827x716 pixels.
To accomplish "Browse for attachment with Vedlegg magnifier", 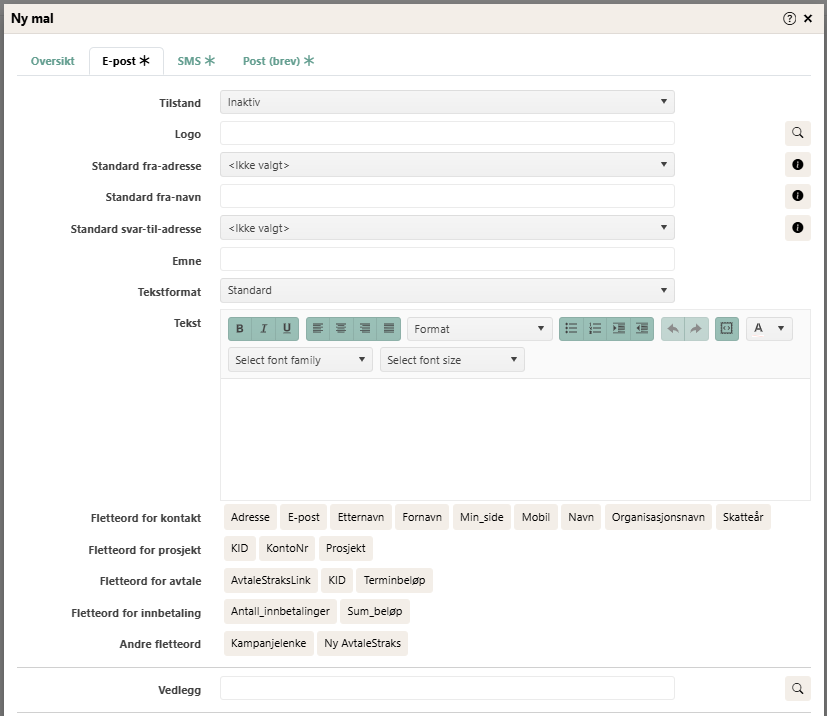I will tap(797, 688).
